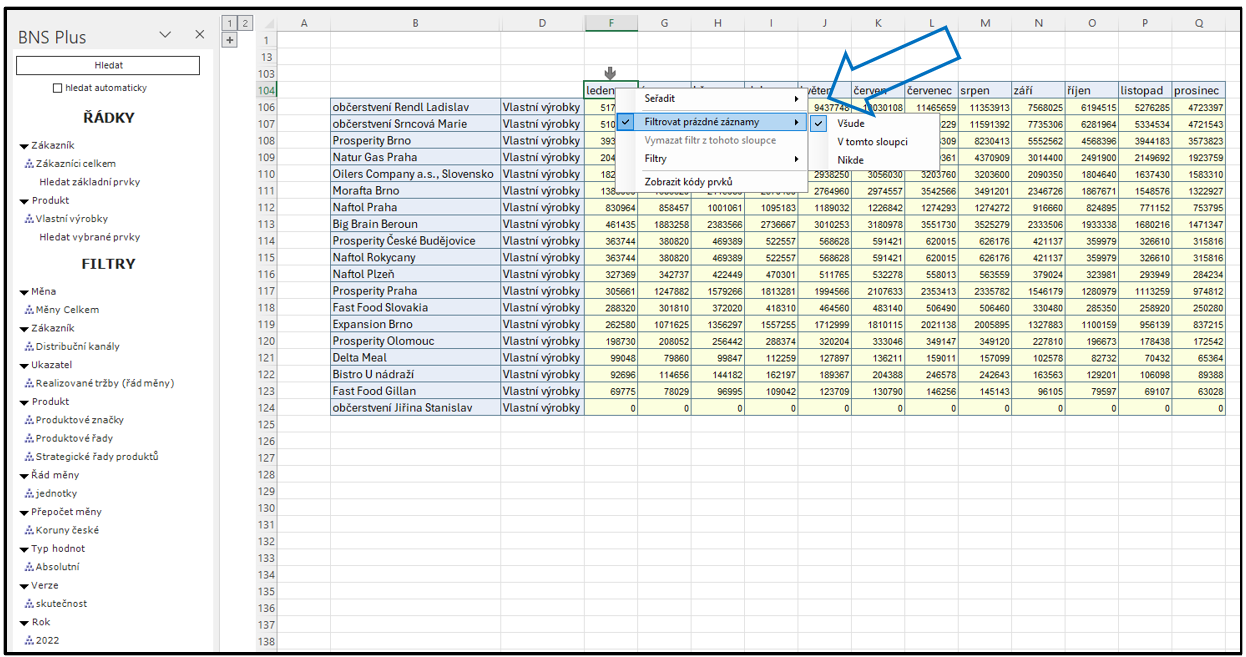Viewport: 1246px width, 657px height.
Task: Collapse the Přepočet měny group
Action: (x=24, y=512)
